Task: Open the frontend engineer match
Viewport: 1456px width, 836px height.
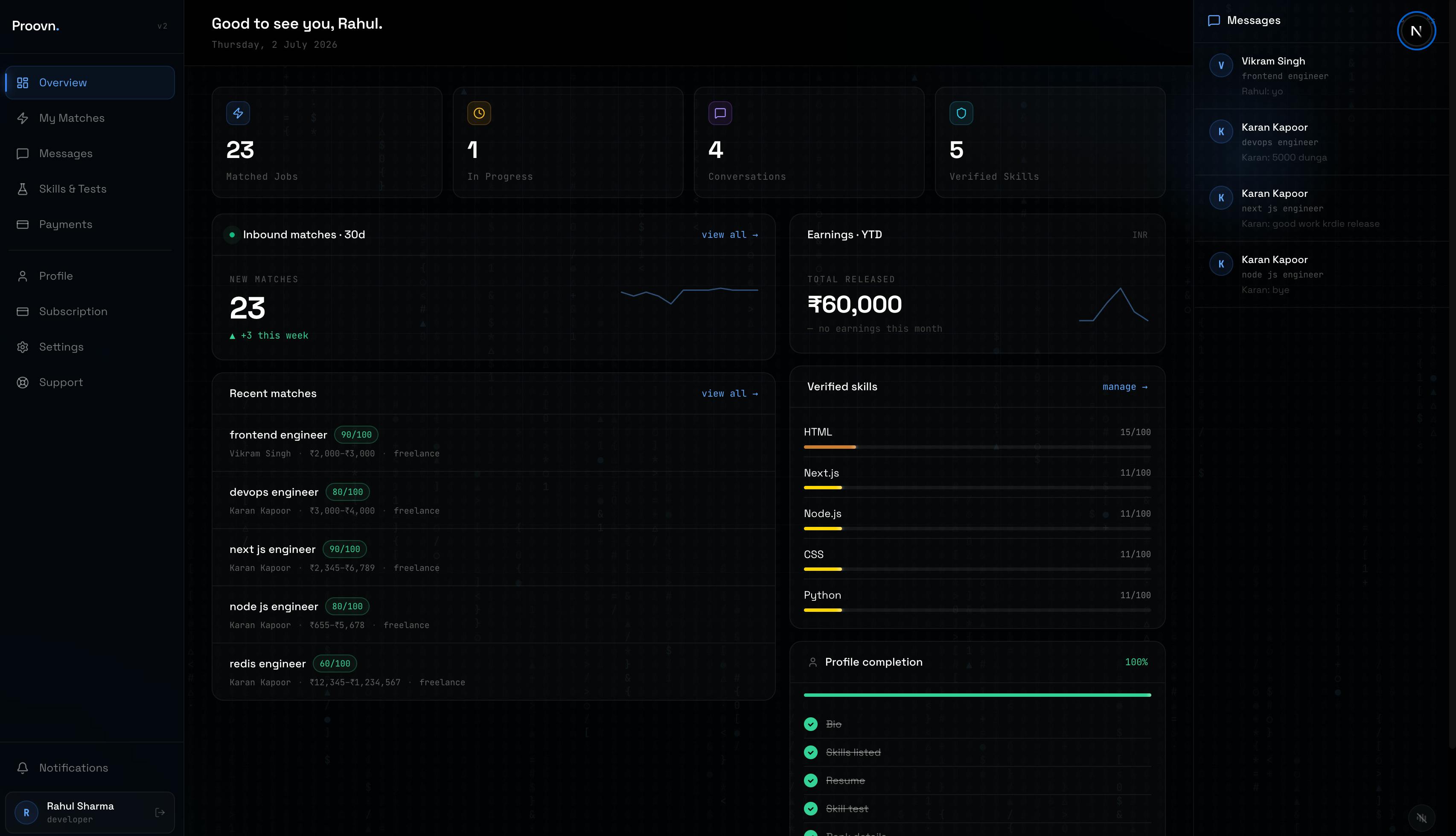Action: [x=493, y=443]
